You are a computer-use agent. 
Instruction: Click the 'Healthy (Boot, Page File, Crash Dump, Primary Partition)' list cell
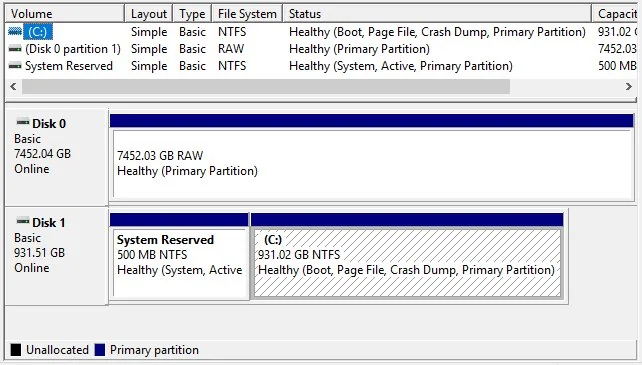pyautogui.click(x=437, y=32)
